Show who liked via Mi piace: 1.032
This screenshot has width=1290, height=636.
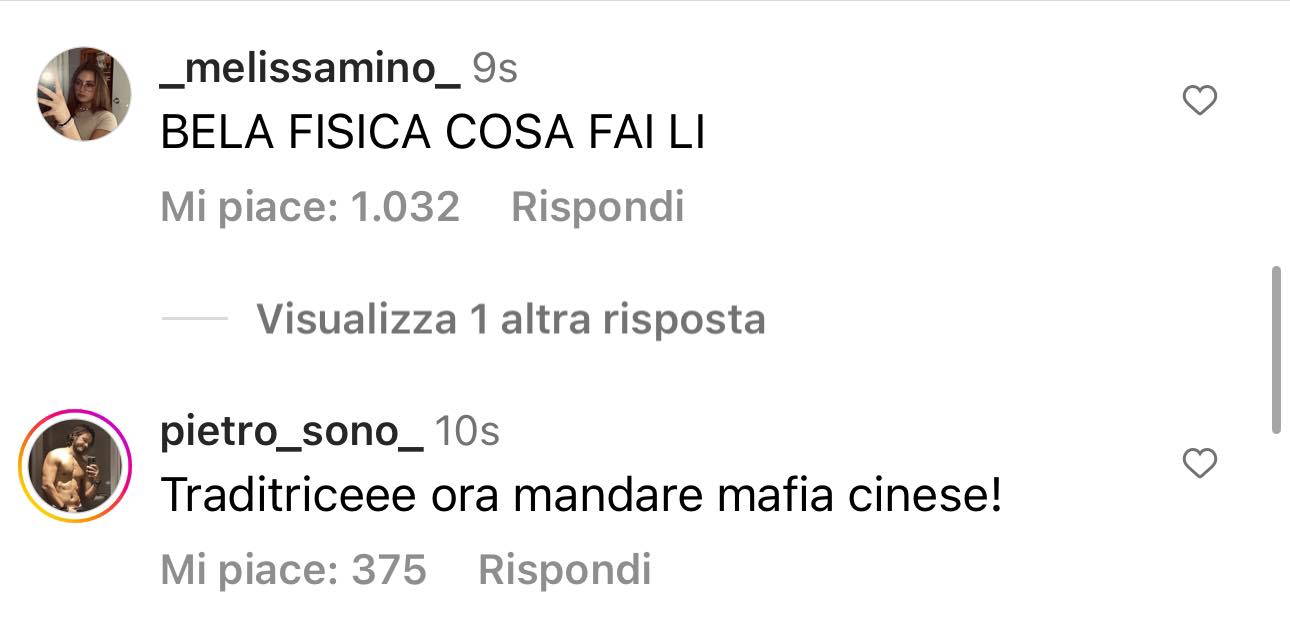pyautogui.click(x=310, y=207)
